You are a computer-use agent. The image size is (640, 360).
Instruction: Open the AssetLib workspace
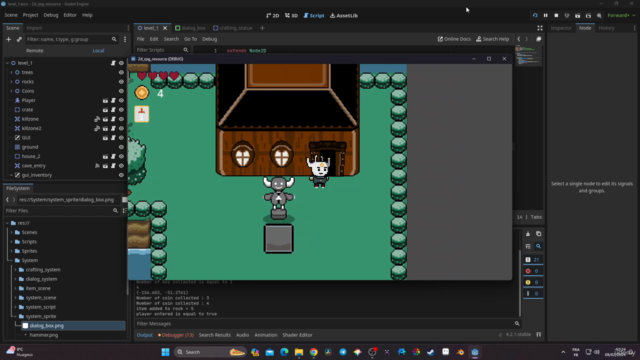[344, 16]
